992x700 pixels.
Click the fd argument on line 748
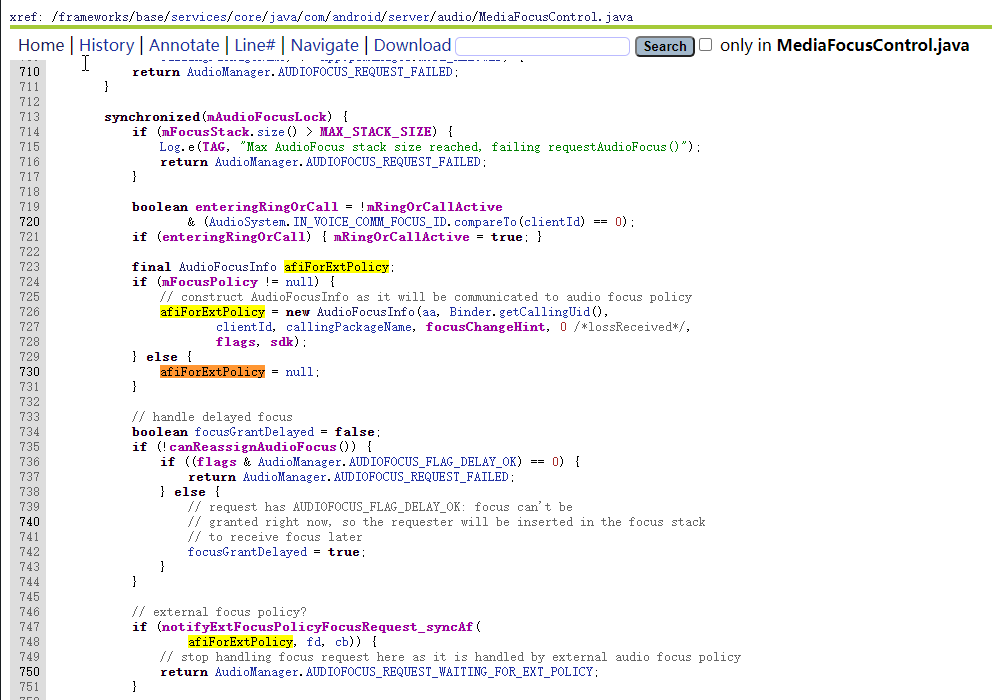click(314, 642)
